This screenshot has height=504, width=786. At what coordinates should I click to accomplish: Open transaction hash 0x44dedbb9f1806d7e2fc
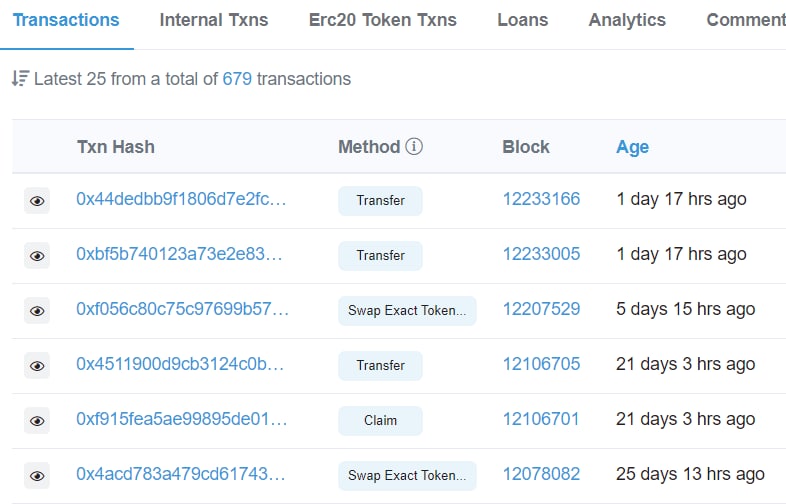181,199
